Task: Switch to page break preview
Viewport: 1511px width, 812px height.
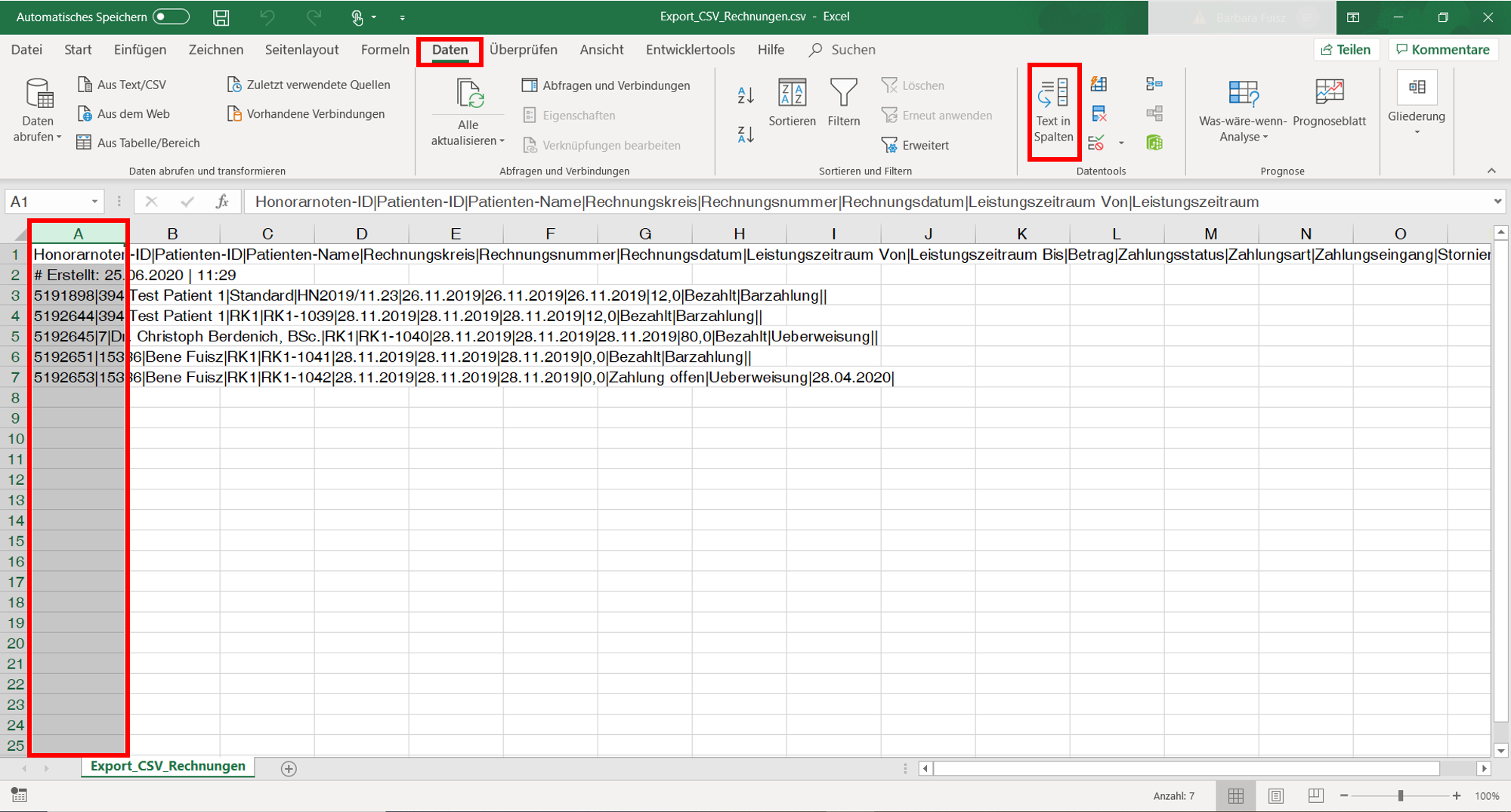Action: [x=1315, y=795]
